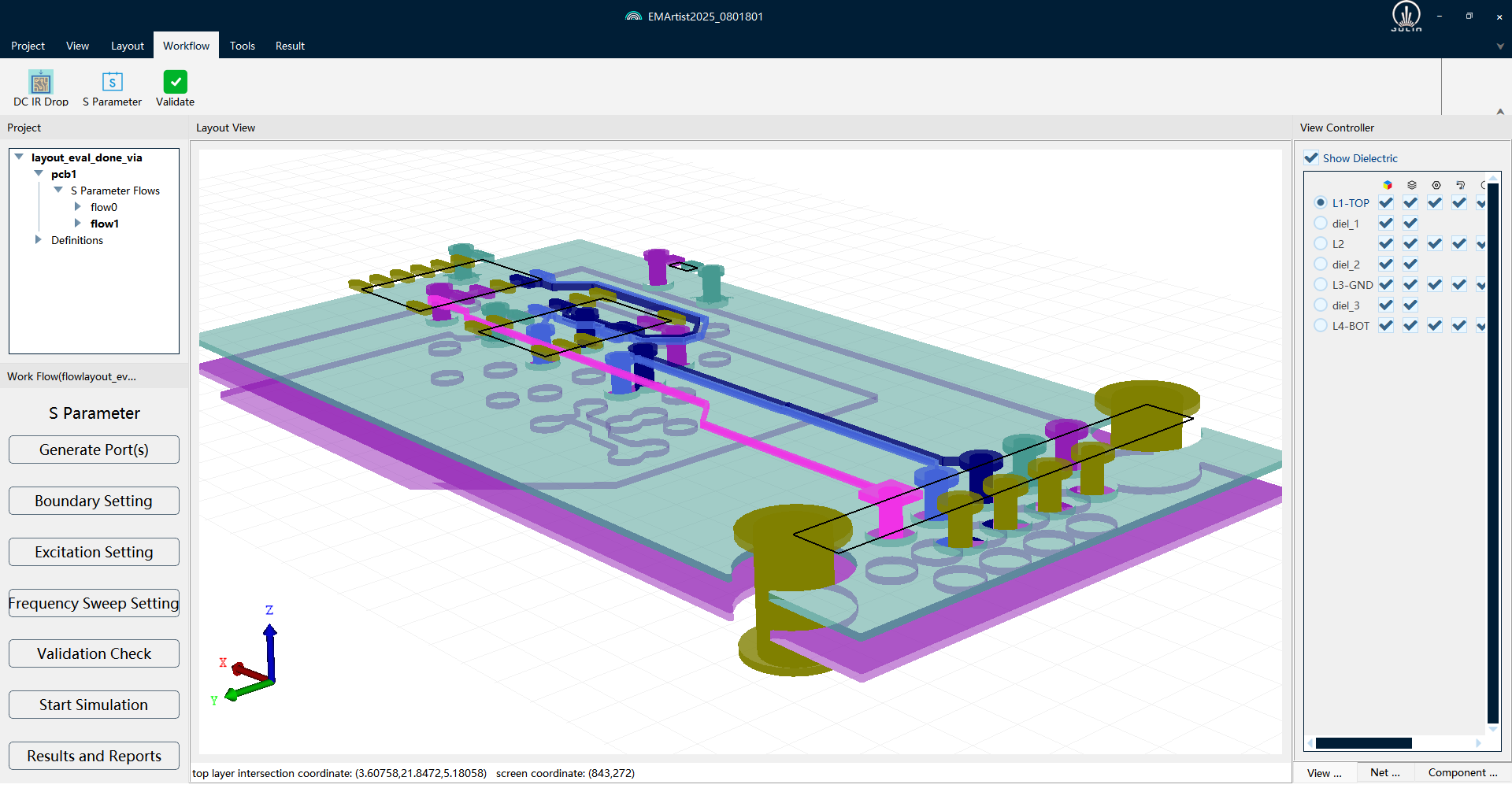
Task: Click the Start Simulation button
Action: coord(94,705)
